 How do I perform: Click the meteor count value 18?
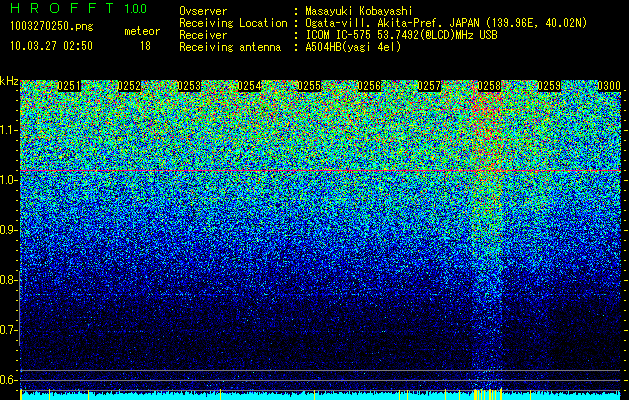[x=145, y=46]
